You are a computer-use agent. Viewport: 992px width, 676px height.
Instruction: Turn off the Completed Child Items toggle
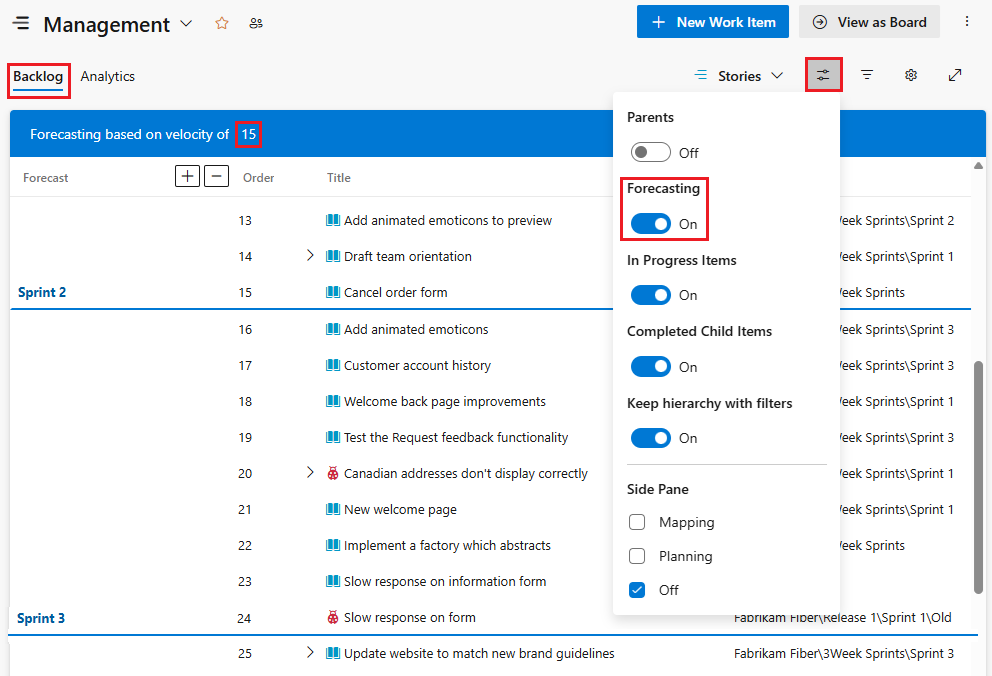click(651, 366)
